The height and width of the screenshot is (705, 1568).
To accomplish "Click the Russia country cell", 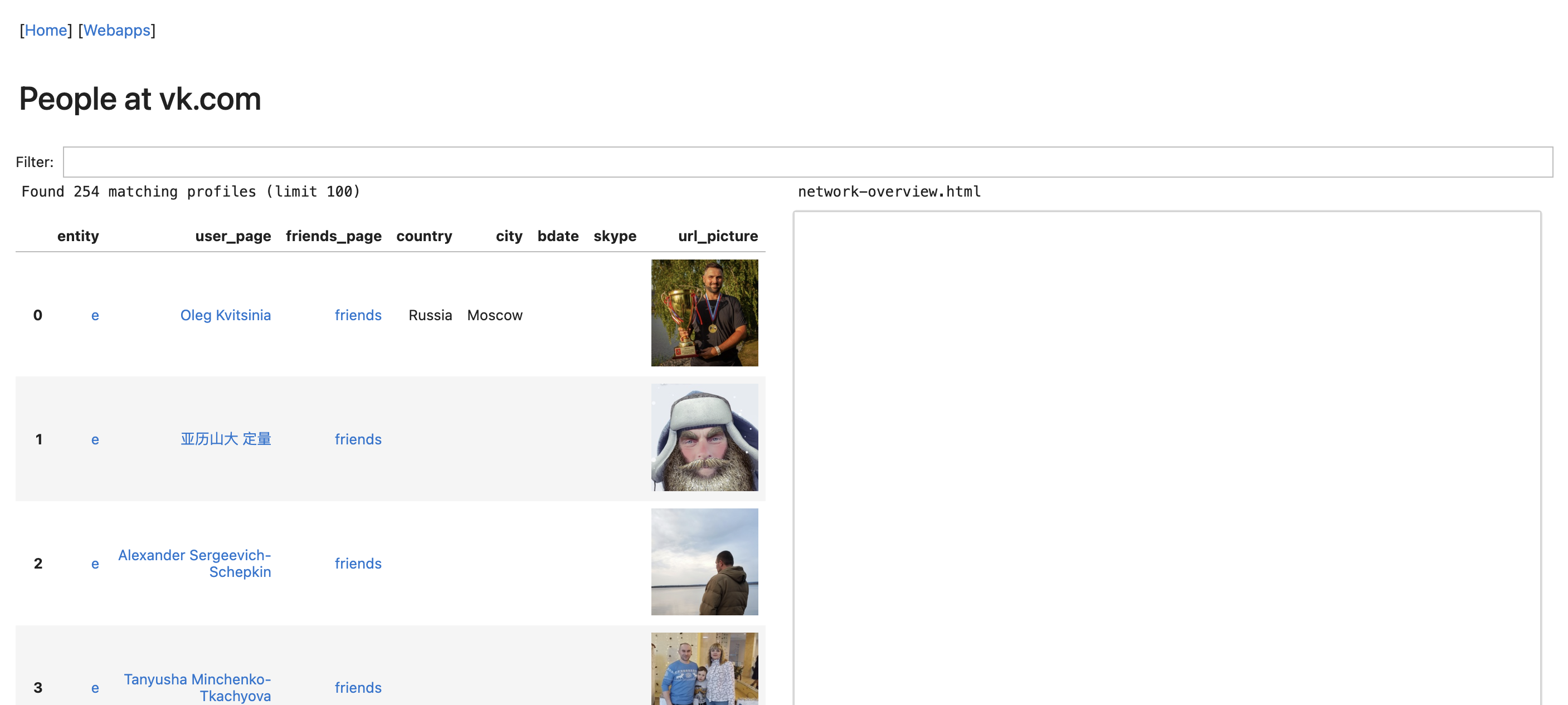I will [x=430, y=315].
